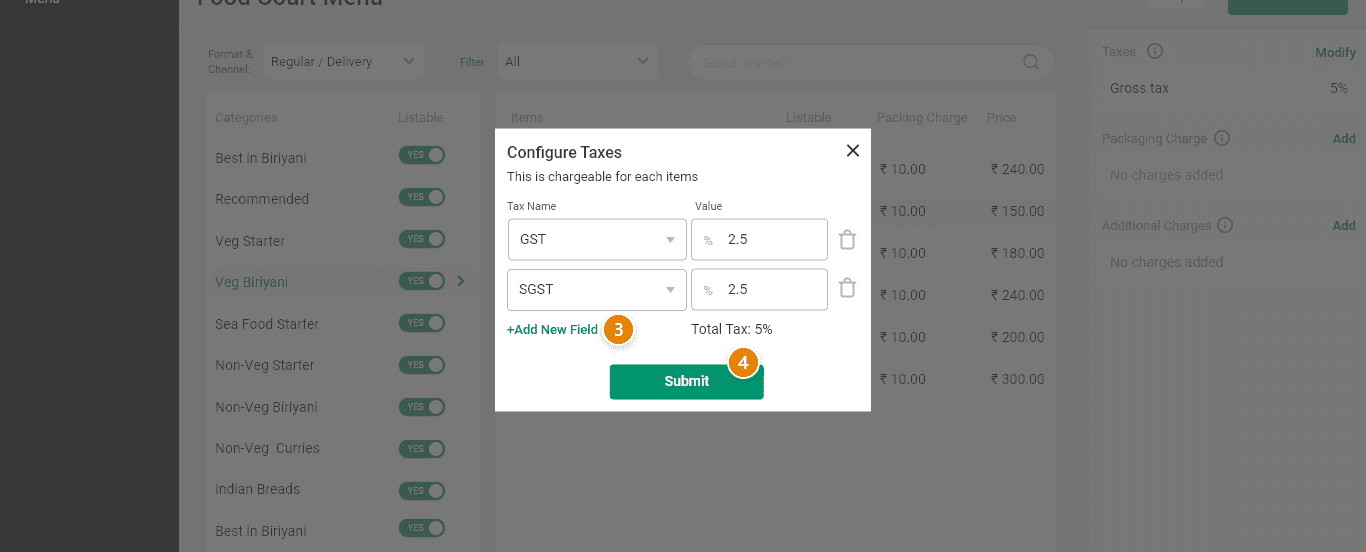Toggle Listable for Recommended category
Image resolution: width=1366 pixels, height=552 pixels.
[x=421, y=197]
